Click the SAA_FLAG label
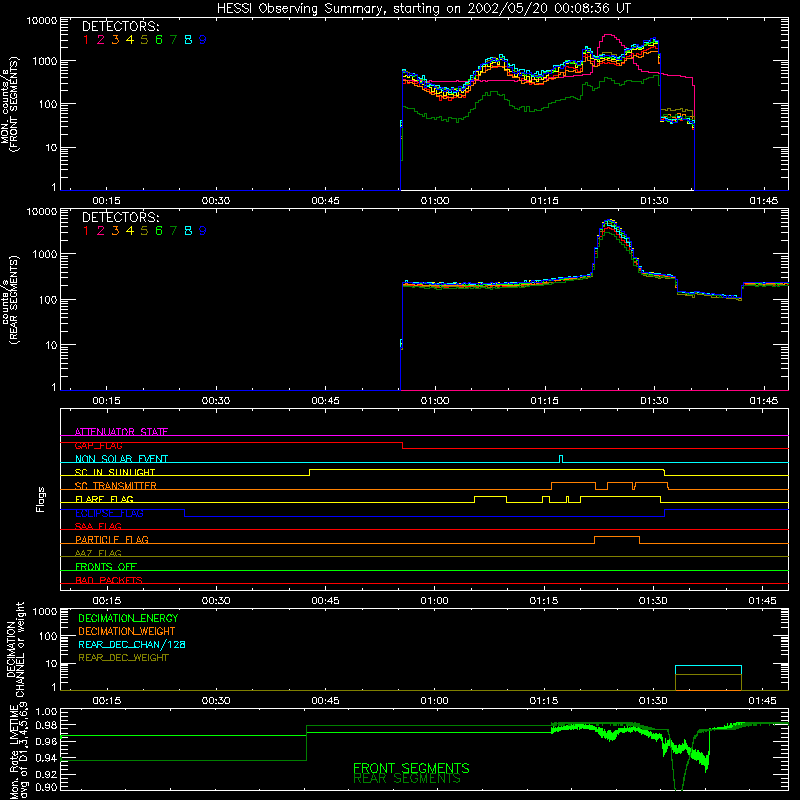 pyautogui.click(x=98, y=526)
